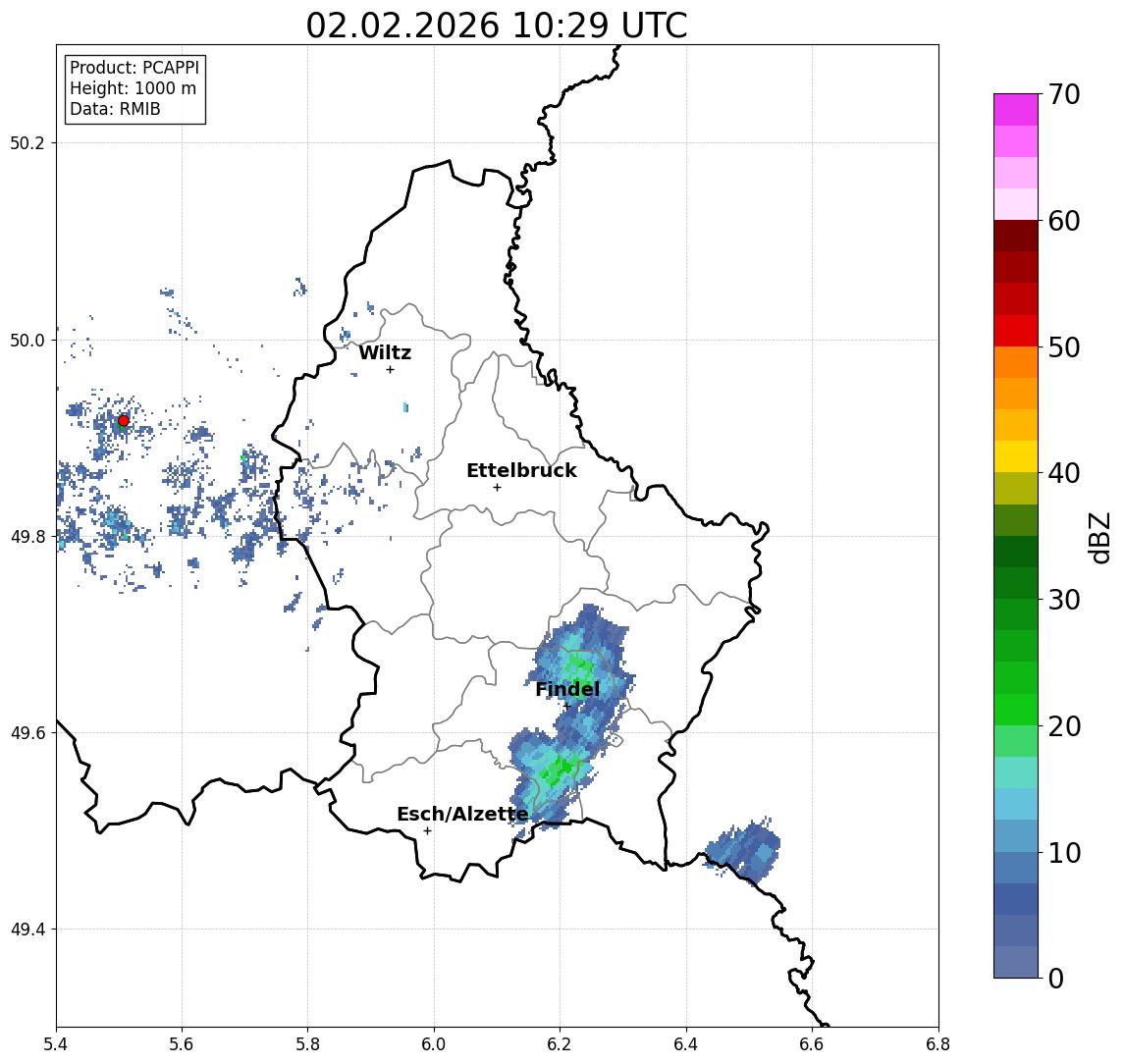Click the longitude axis label 5.4
The image size is (1124, 1064).
(x=56, y=1044)
